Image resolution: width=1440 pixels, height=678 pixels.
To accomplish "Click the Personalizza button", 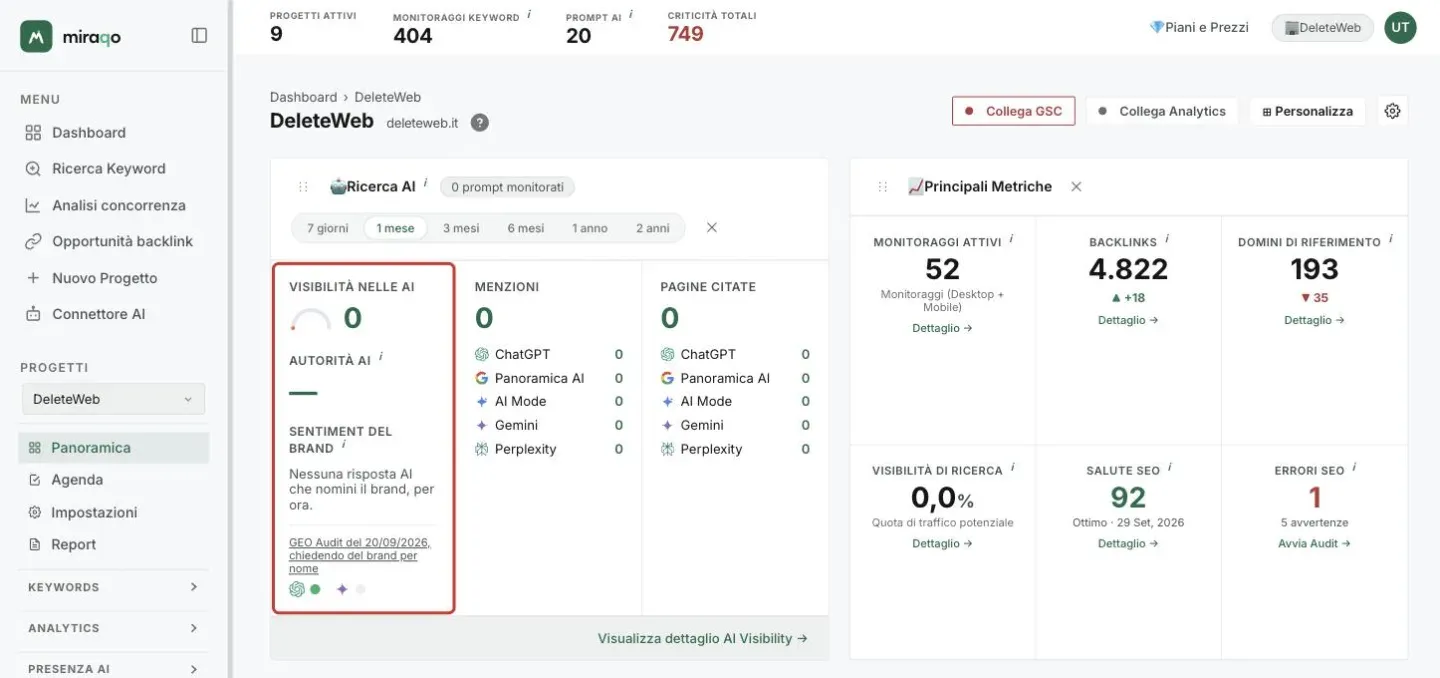I will click(x=1308, y=111).
